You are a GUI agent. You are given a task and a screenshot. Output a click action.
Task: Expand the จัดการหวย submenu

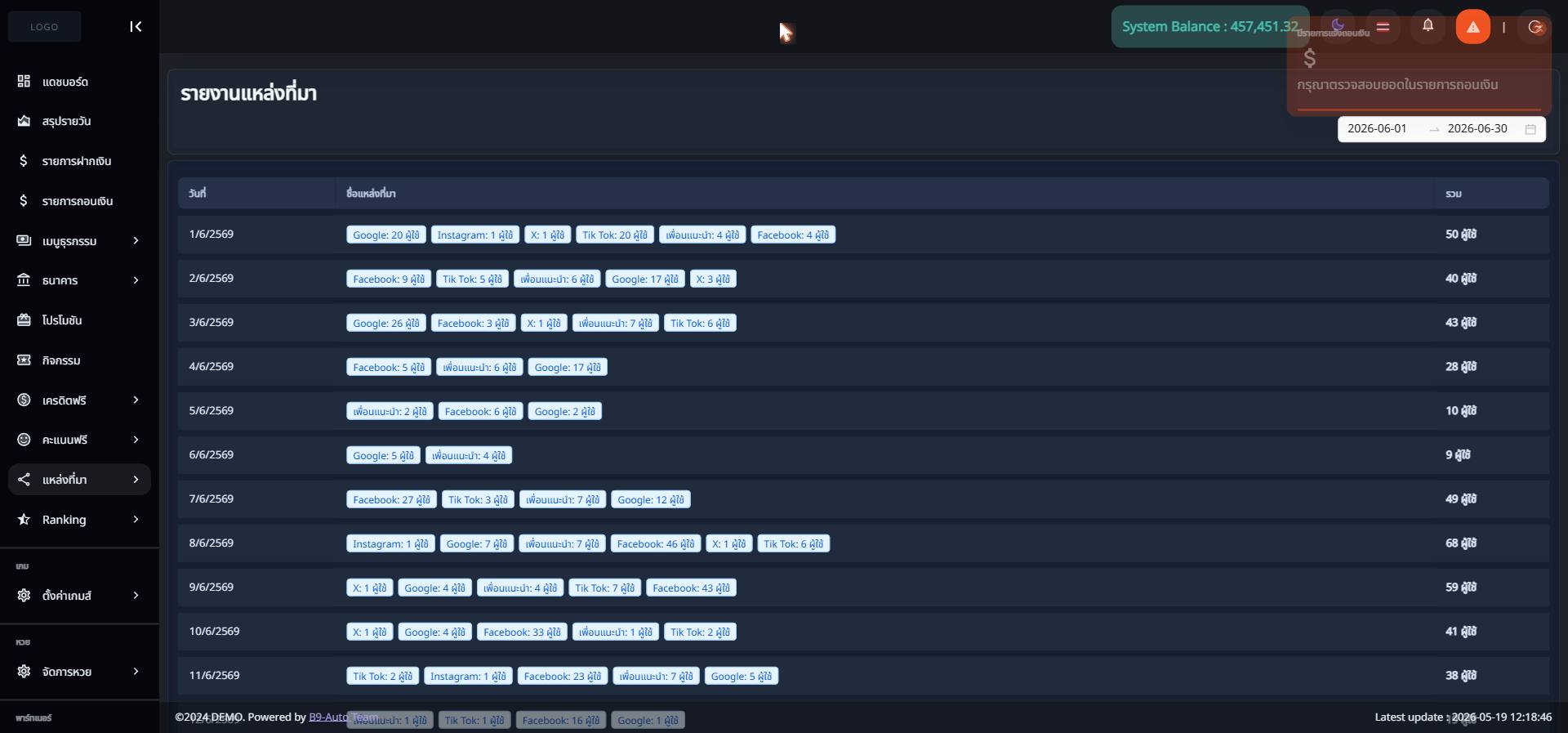coord(136,671)
